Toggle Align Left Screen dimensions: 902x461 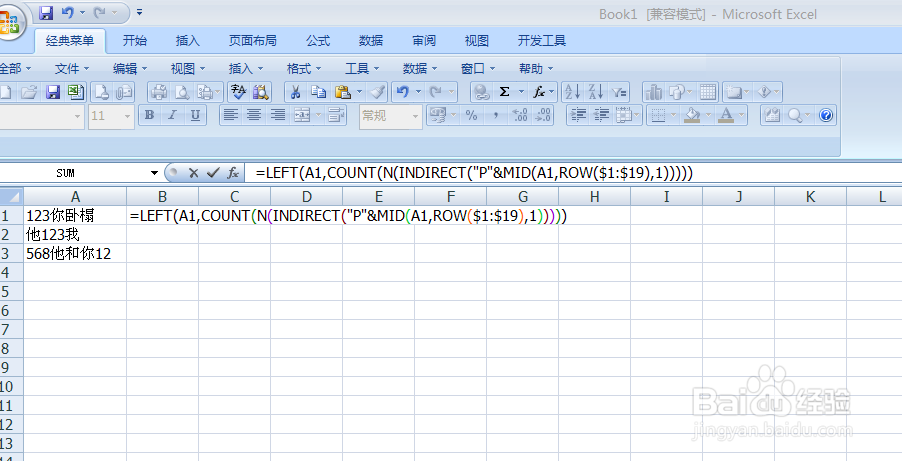231,116
